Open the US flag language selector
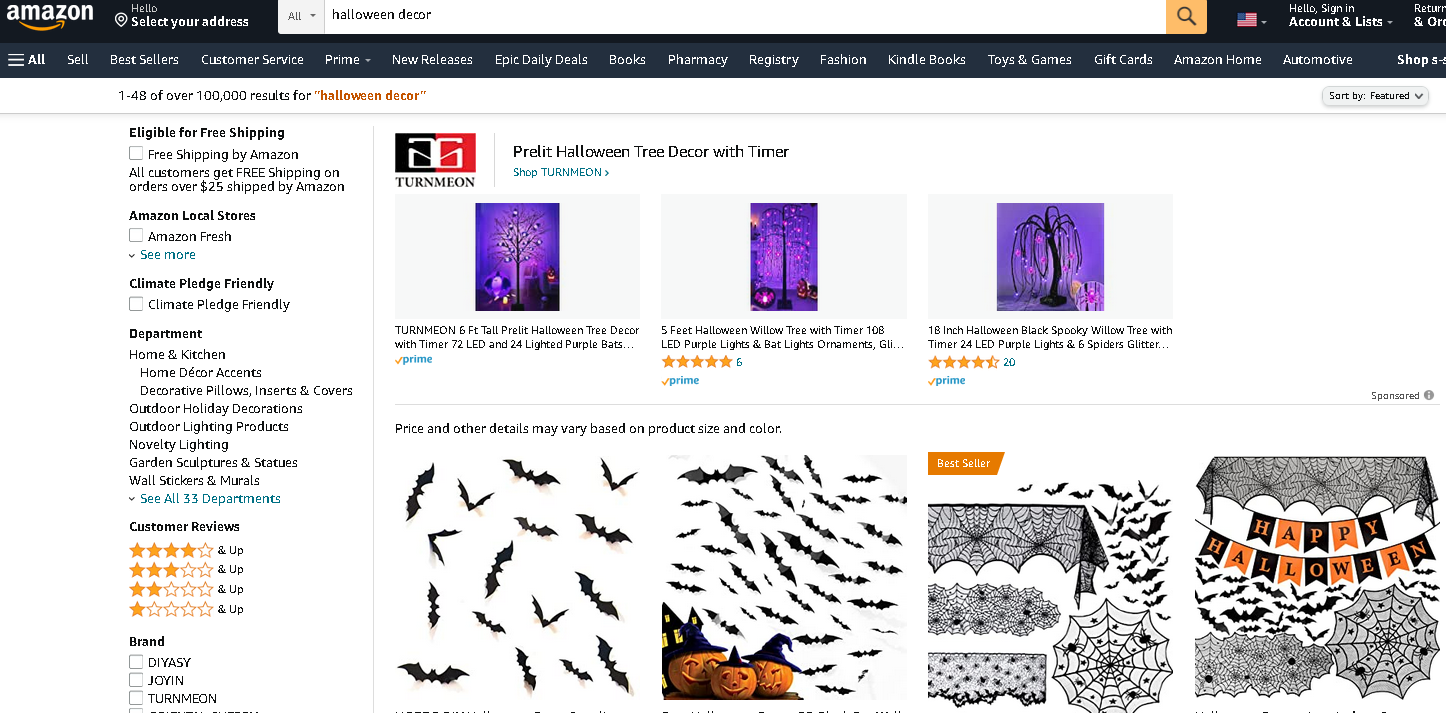Viewport: 1446px width, 713px height. [1251, 20]
